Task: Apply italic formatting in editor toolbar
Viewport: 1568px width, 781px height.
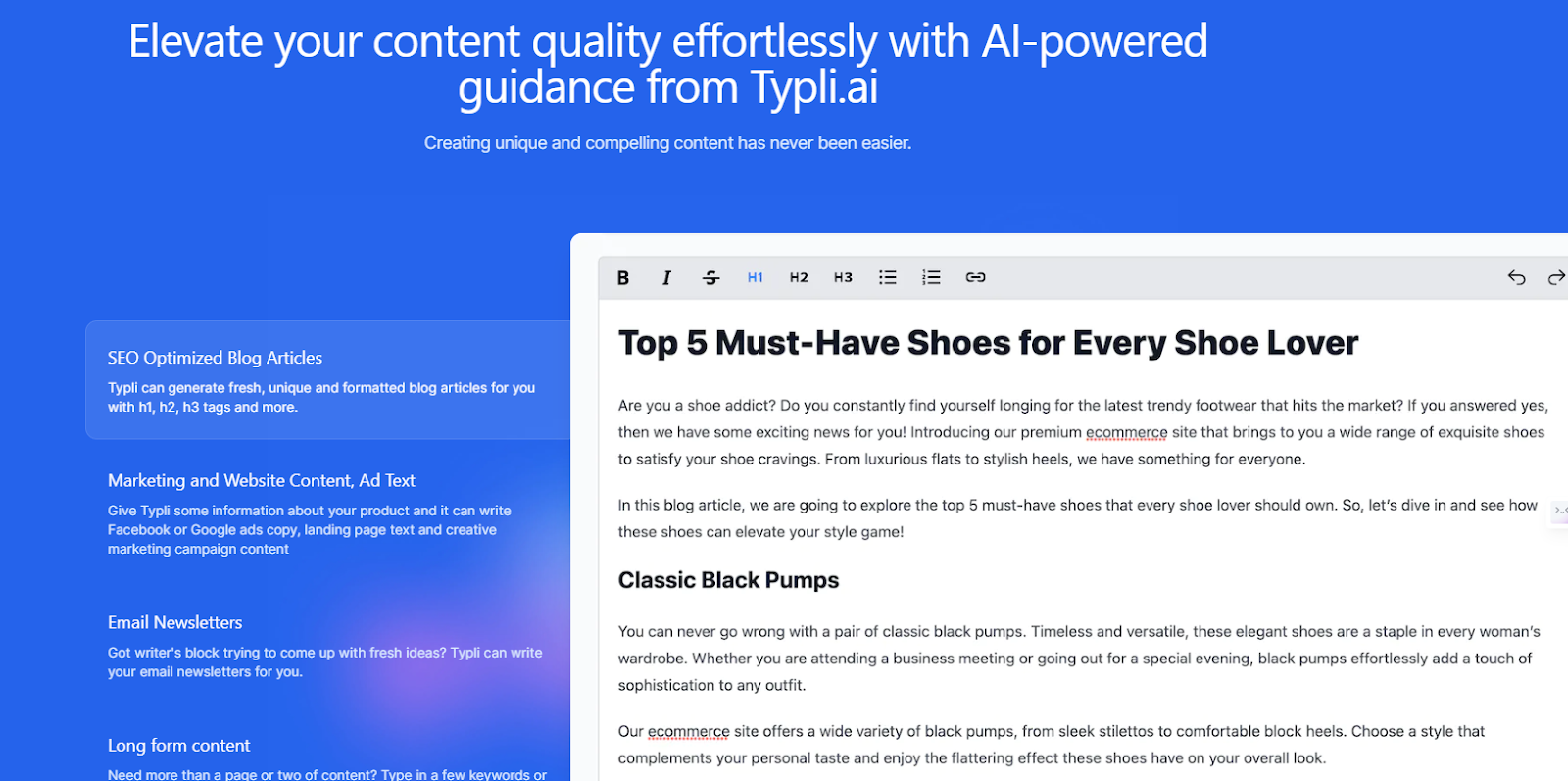Action: [667, 278]
